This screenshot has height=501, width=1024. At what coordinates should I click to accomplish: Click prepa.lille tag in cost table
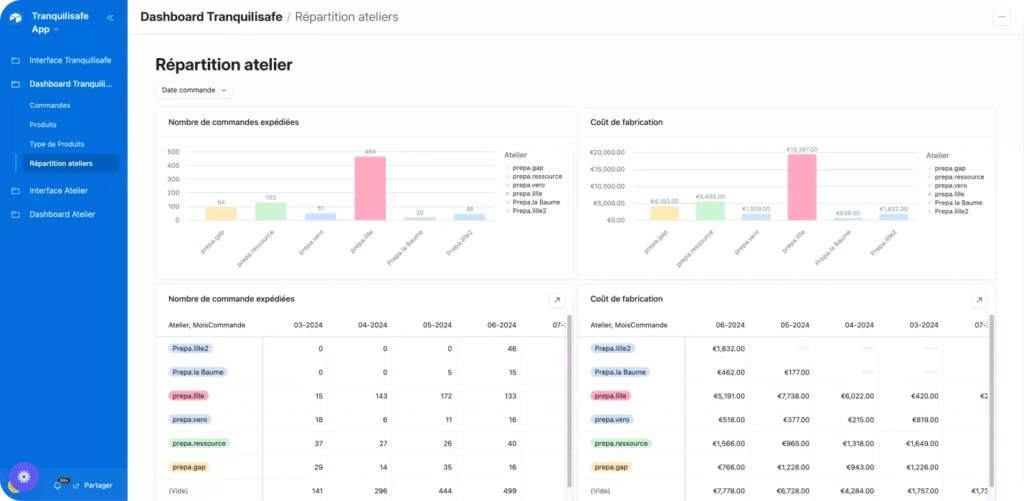(611, 396)
